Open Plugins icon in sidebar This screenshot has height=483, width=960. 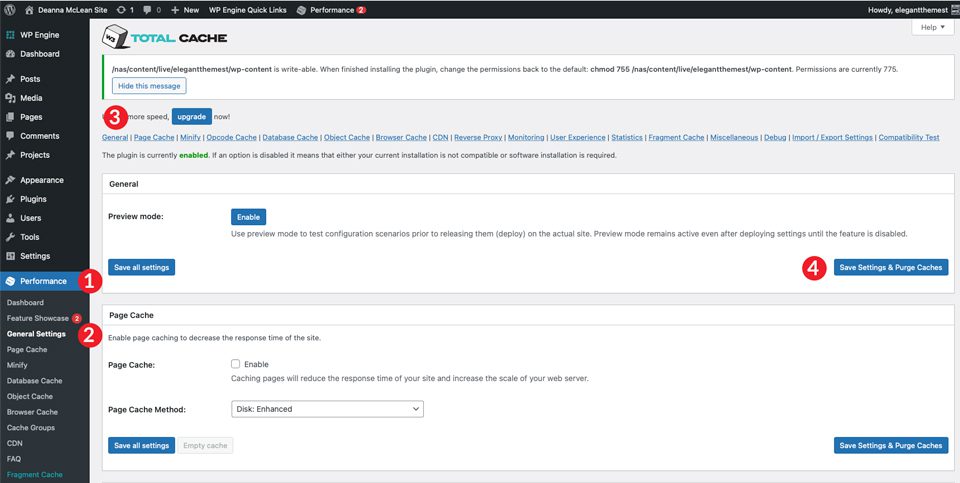pyautogui.click(x=10, y=199)
